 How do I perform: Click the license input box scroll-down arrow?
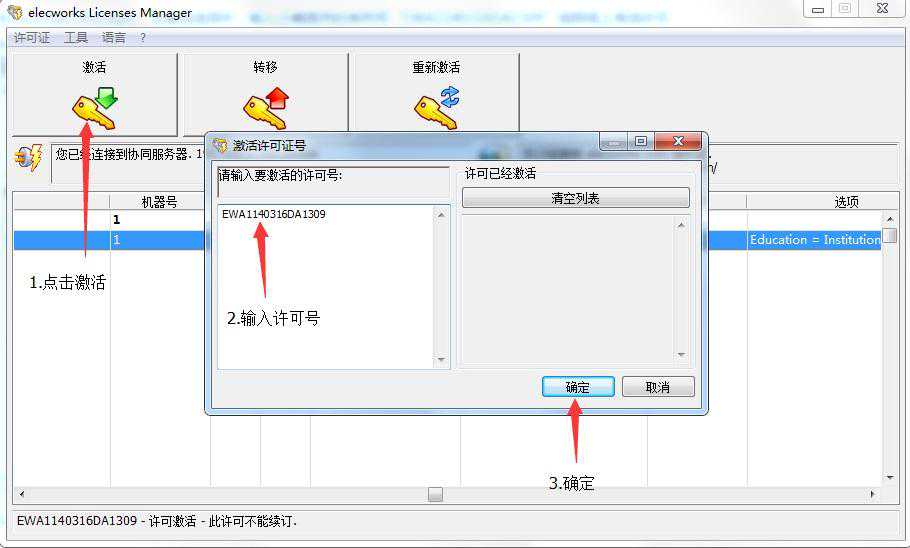point(441,360)
